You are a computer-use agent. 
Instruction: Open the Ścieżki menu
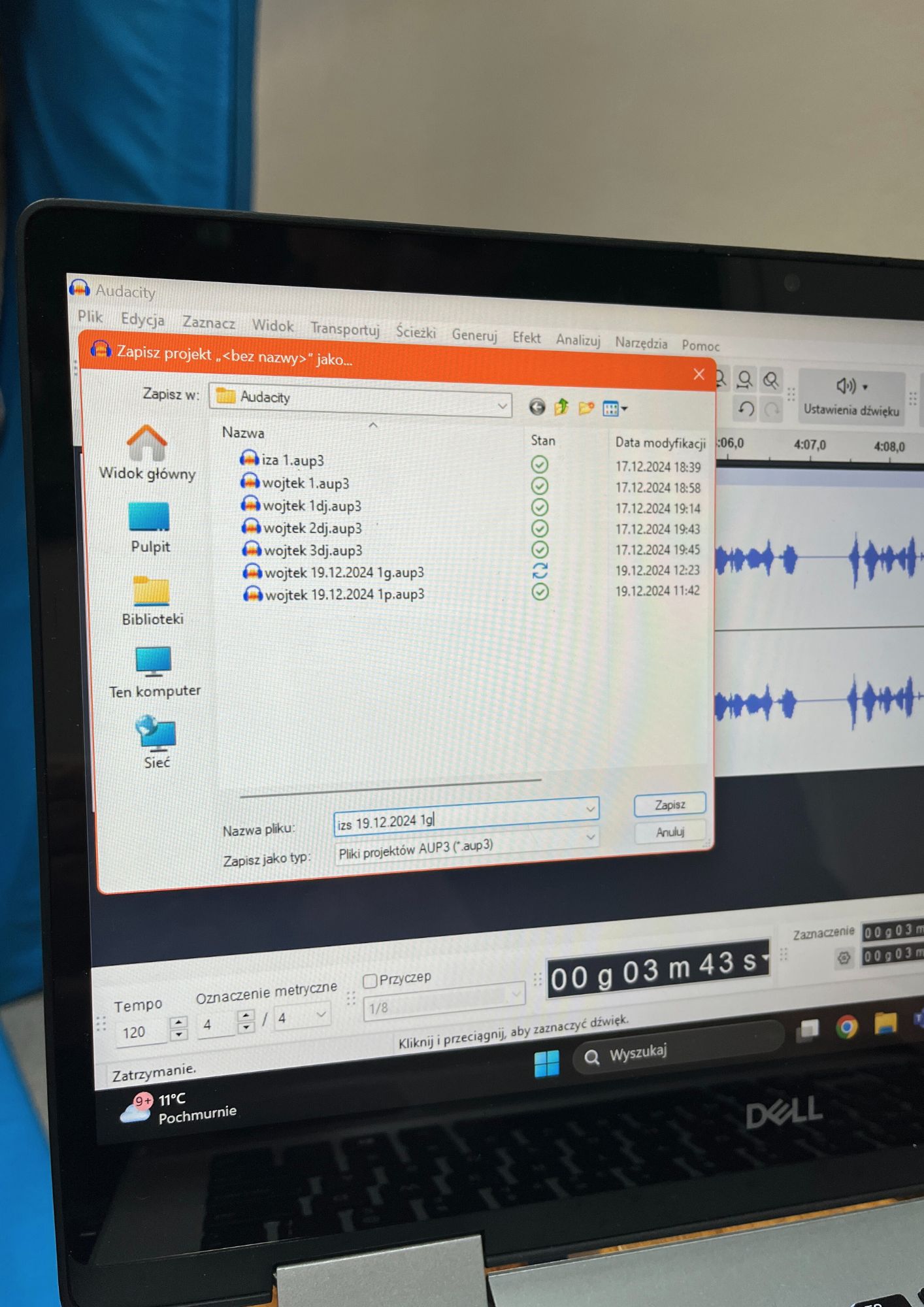point(416,332)
